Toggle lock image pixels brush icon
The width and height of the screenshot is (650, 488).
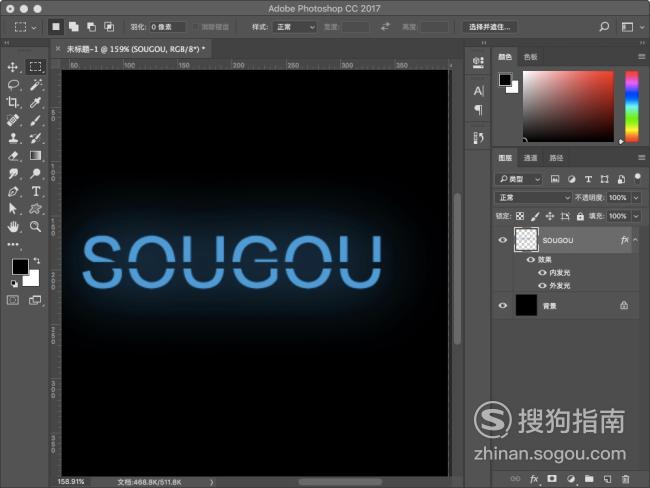535,216
